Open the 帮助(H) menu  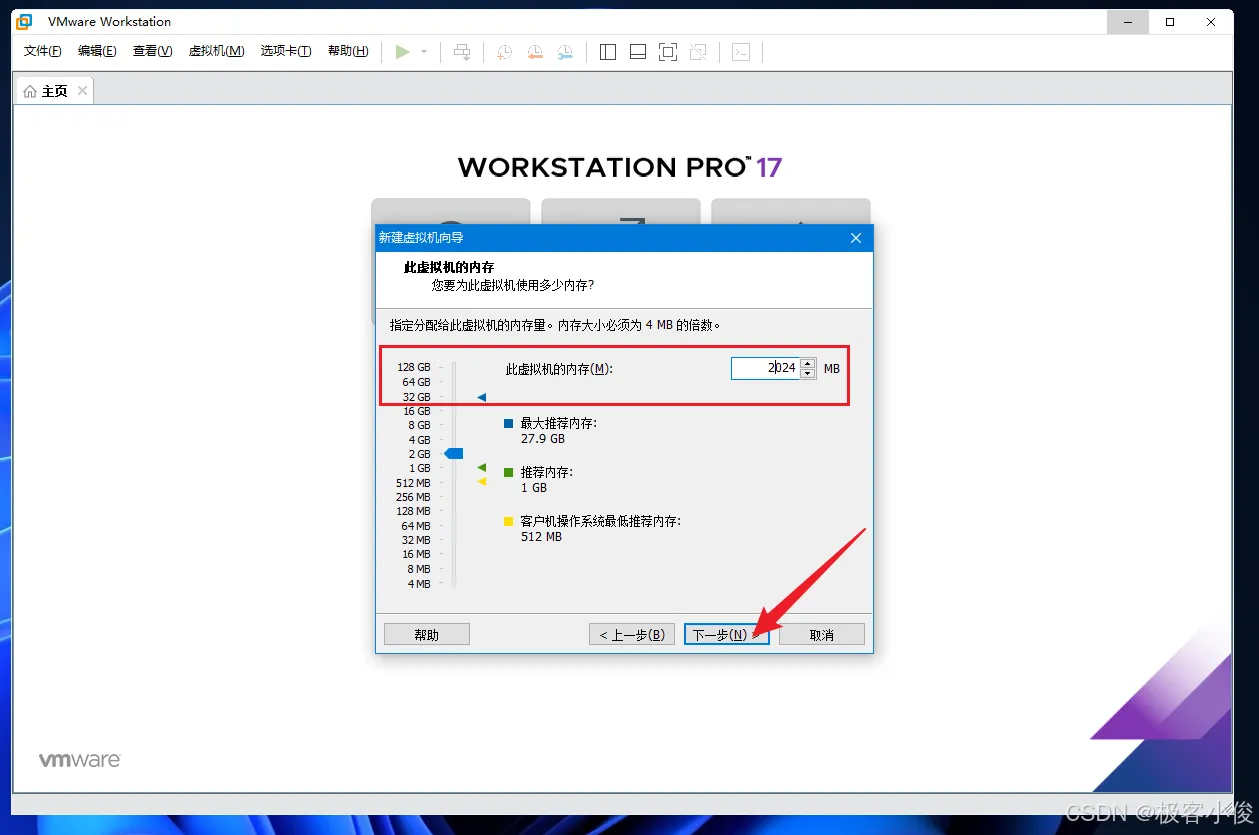[x=348, y=51]
